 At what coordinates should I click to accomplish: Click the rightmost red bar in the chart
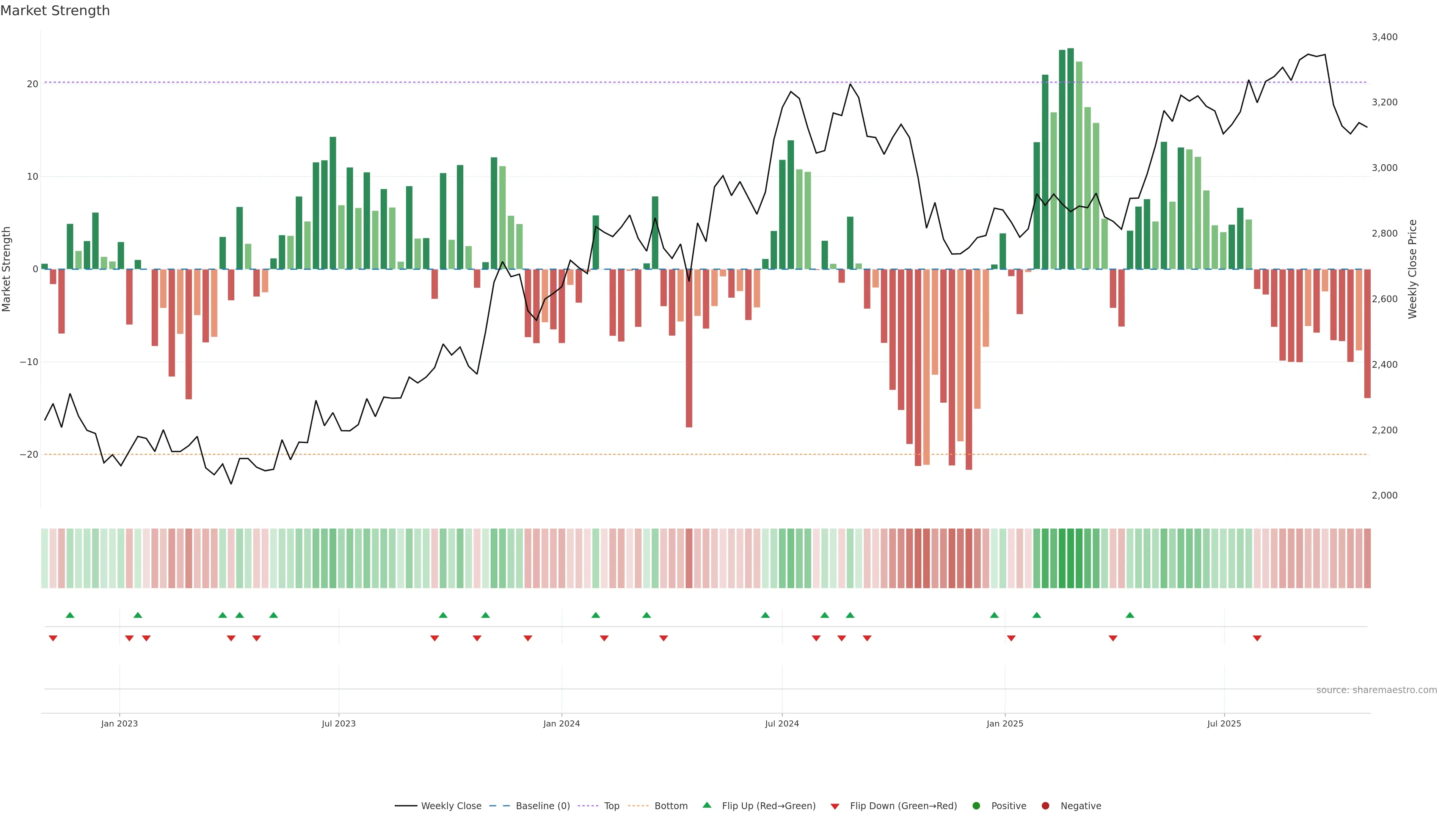click(x=1367, y=334)
